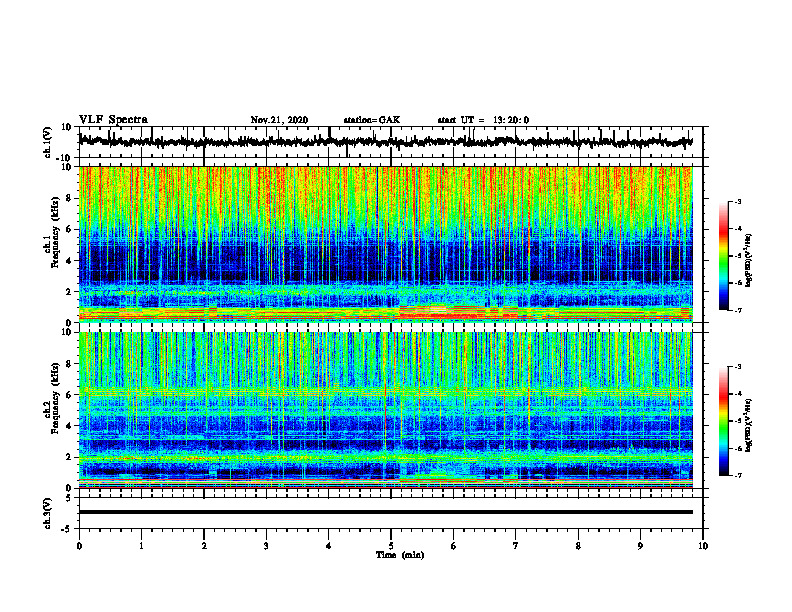Click time axis tick label "8"
The width and height of the screenshot is (792, 612).
(x=578, y=546)
